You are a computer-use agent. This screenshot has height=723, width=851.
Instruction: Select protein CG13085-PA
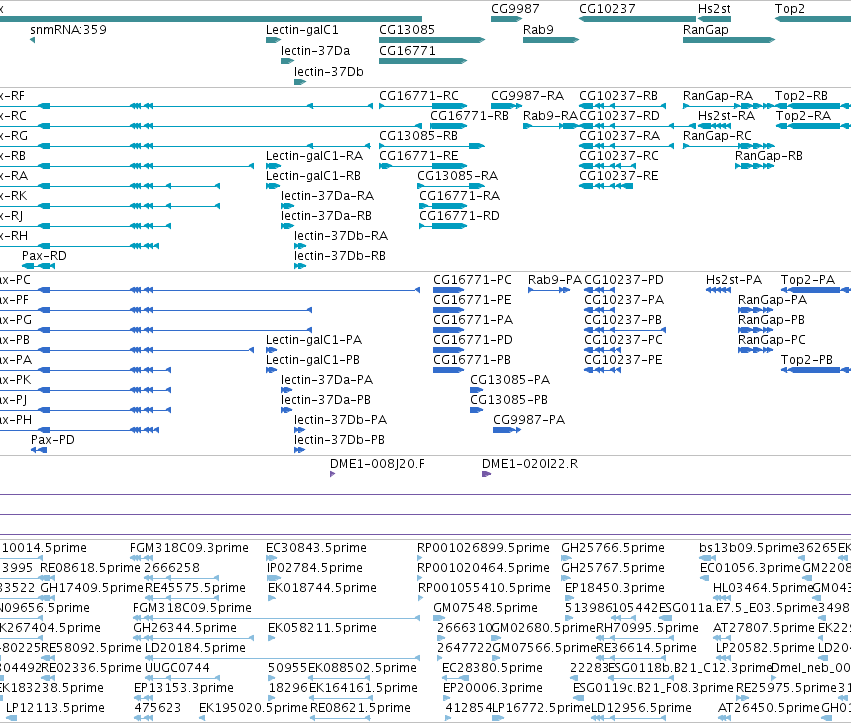(477, 390)
